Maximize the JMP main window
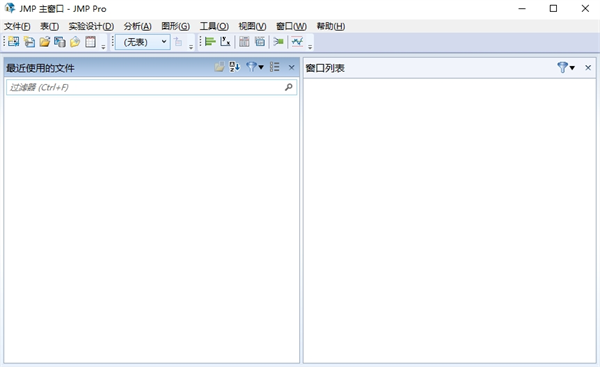 click(x=553, y=8)
